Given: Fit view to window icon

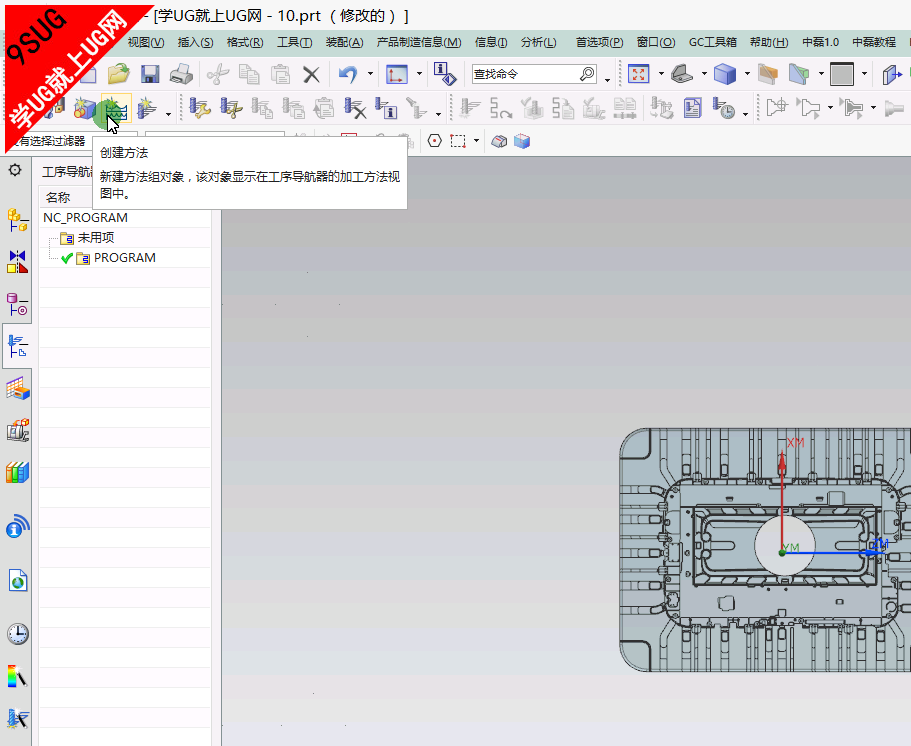Looking at the screenshot, I should click(x=639, y=74).
